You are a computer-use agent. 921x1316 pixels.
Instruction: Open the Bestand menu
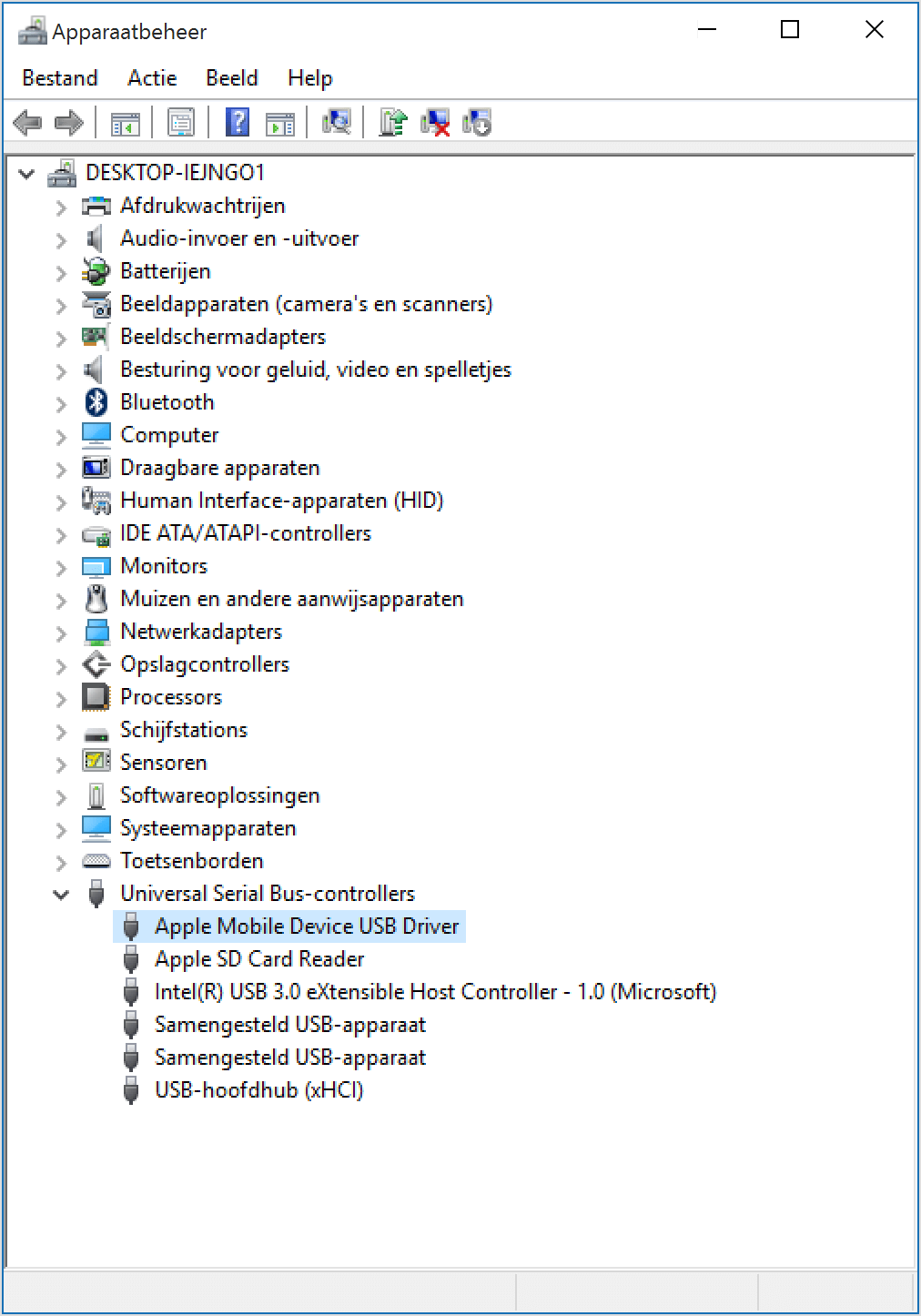tap(60, 78)
